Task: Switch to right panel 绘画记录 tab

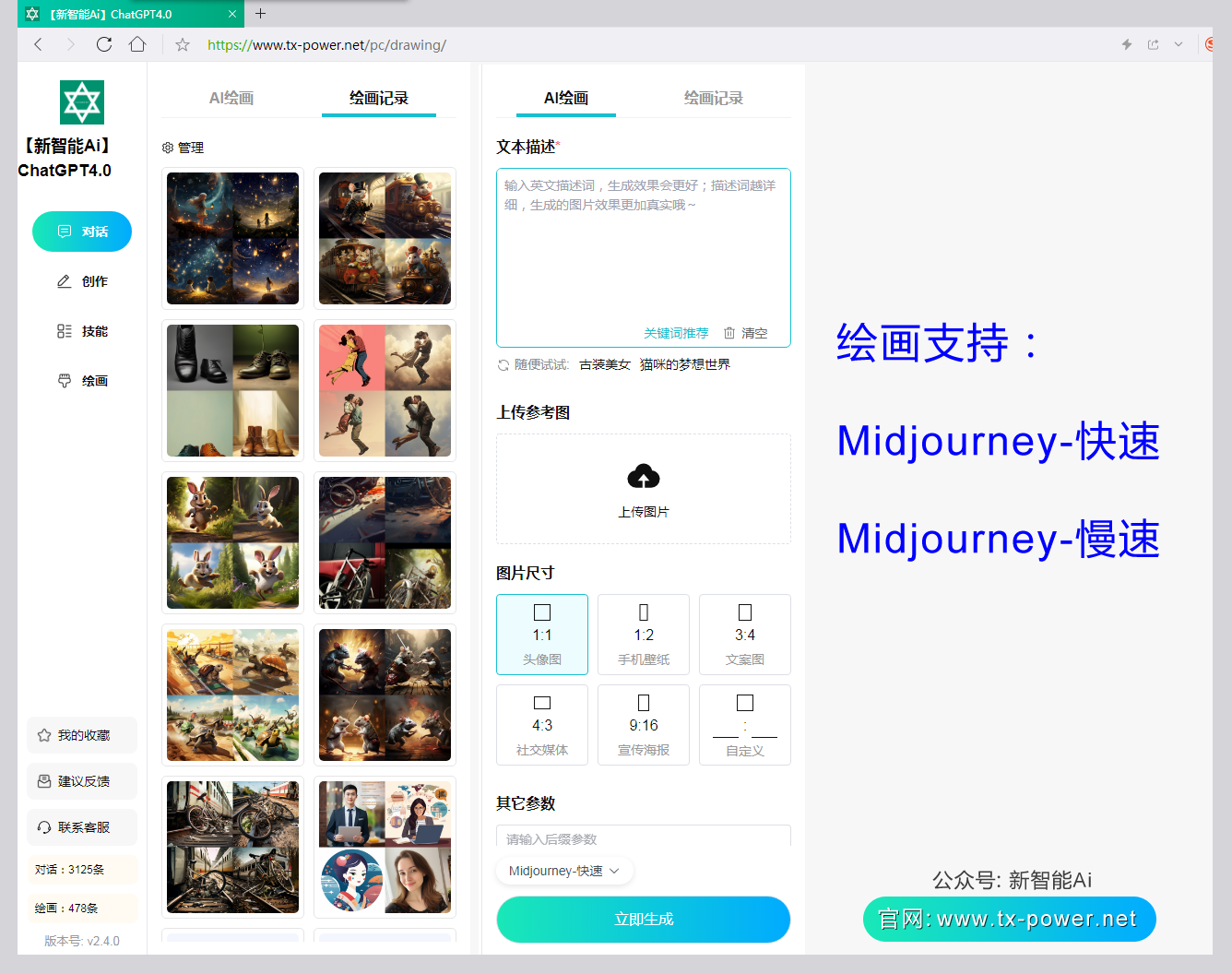Action: click(714, 98)
